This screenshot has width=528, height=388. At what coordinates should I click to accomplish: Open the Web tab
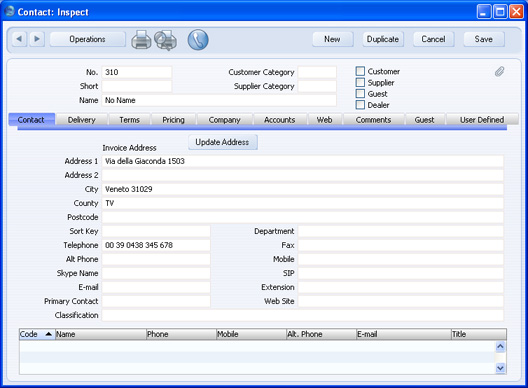325,120
